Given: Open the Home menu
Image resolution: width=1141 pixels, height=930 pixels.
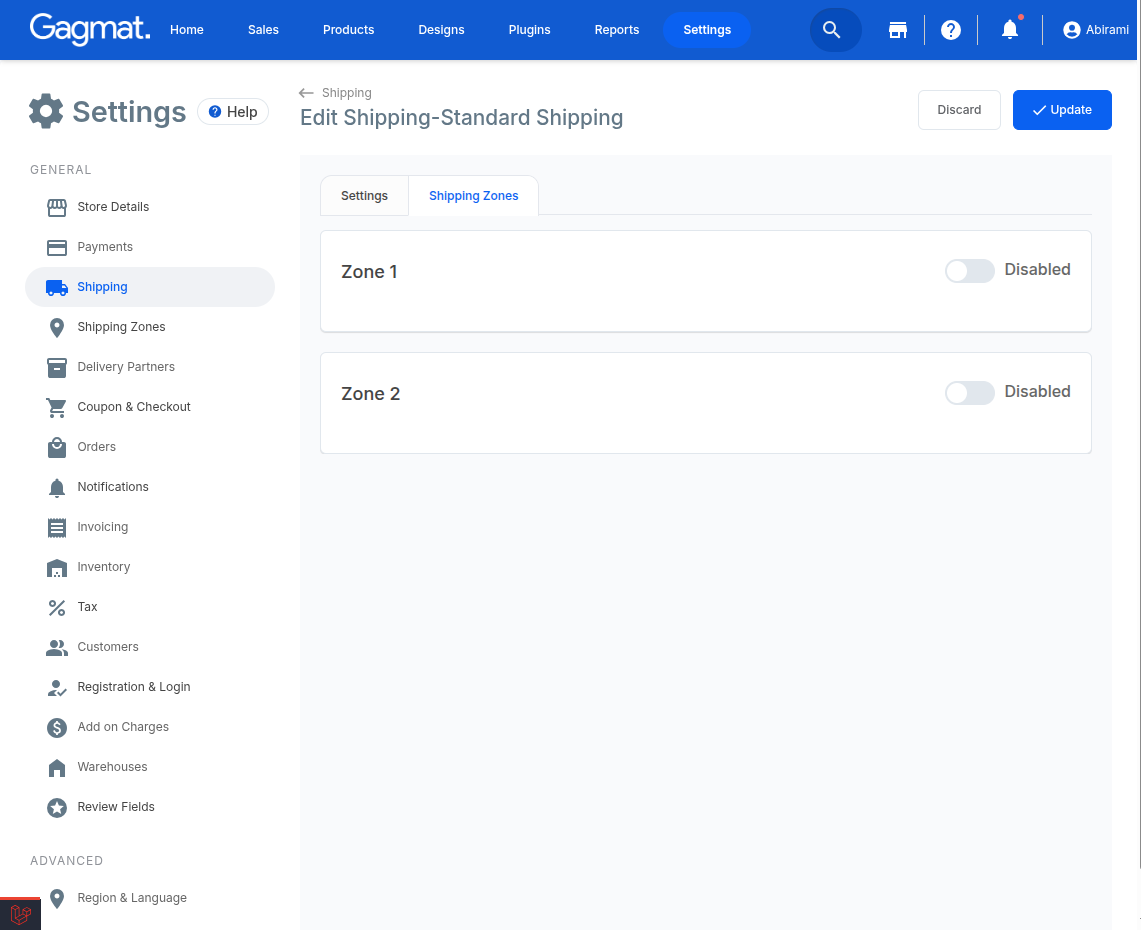Looking at the screenshot, I should [x=187, y=30].
